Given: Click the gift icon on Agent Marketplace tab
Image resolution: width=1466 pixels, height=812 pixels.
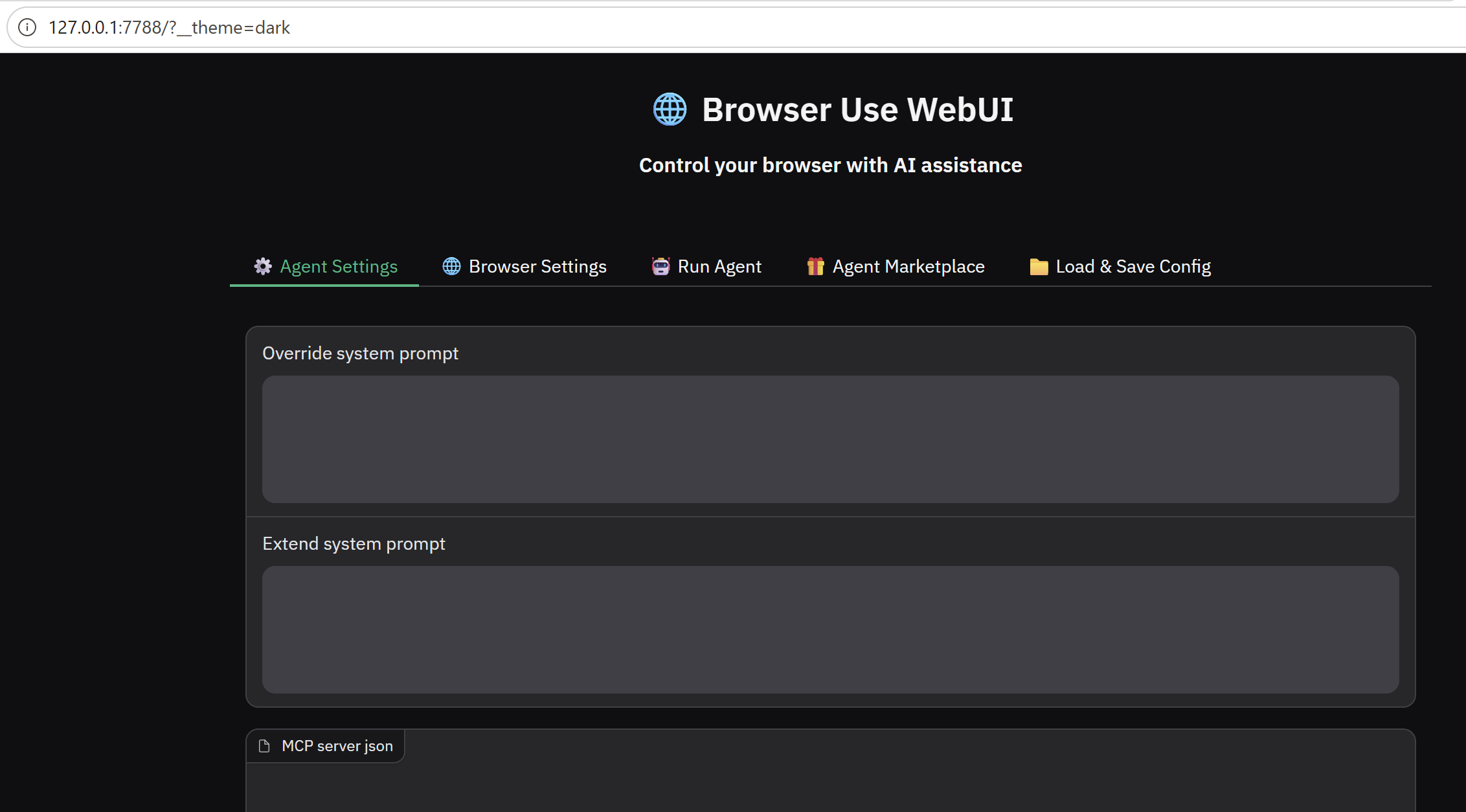Looking at the screenshot, I should tap(815, 266).
